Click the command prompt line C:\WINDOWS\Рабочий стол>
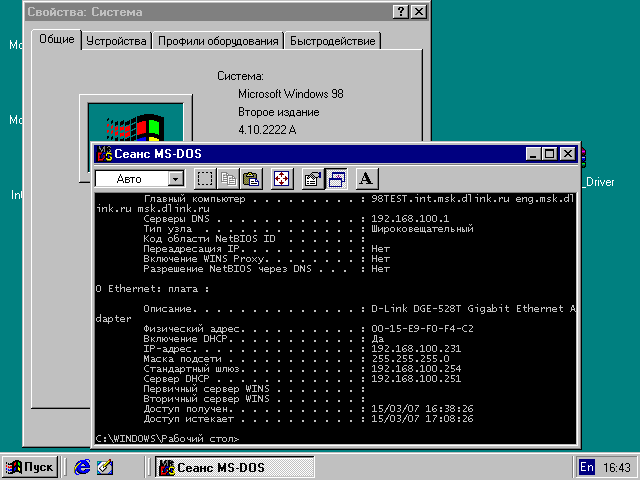640x480 pixels. 167,439
